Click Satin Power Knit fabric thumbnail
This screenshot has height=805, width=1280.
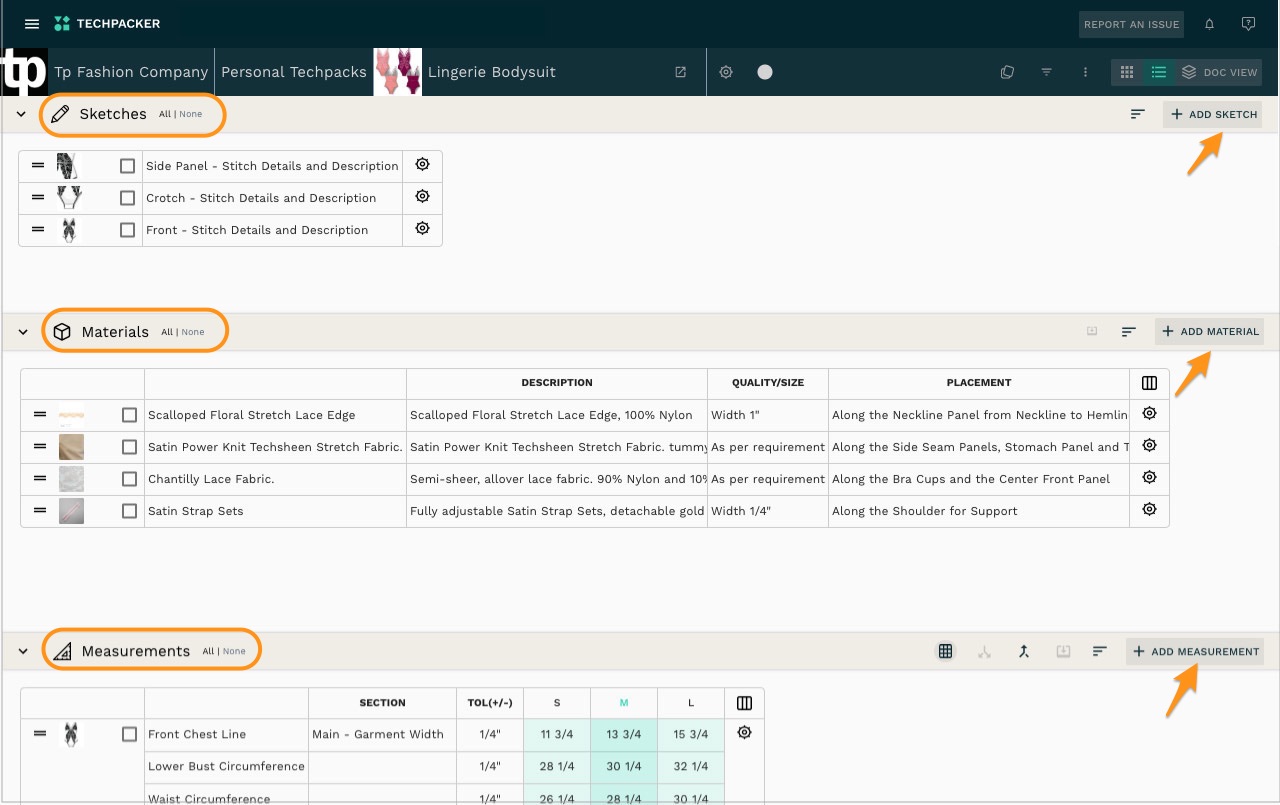point(71,447)
